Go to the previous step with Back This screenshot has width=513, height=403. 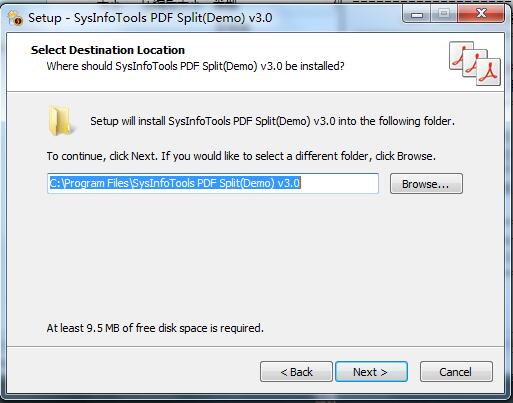[296, 372]
